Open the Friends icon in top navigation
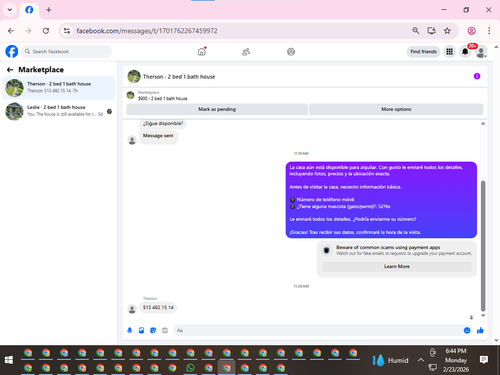Image resolution: width=500 pixels, height=375 pixels. 246,52
